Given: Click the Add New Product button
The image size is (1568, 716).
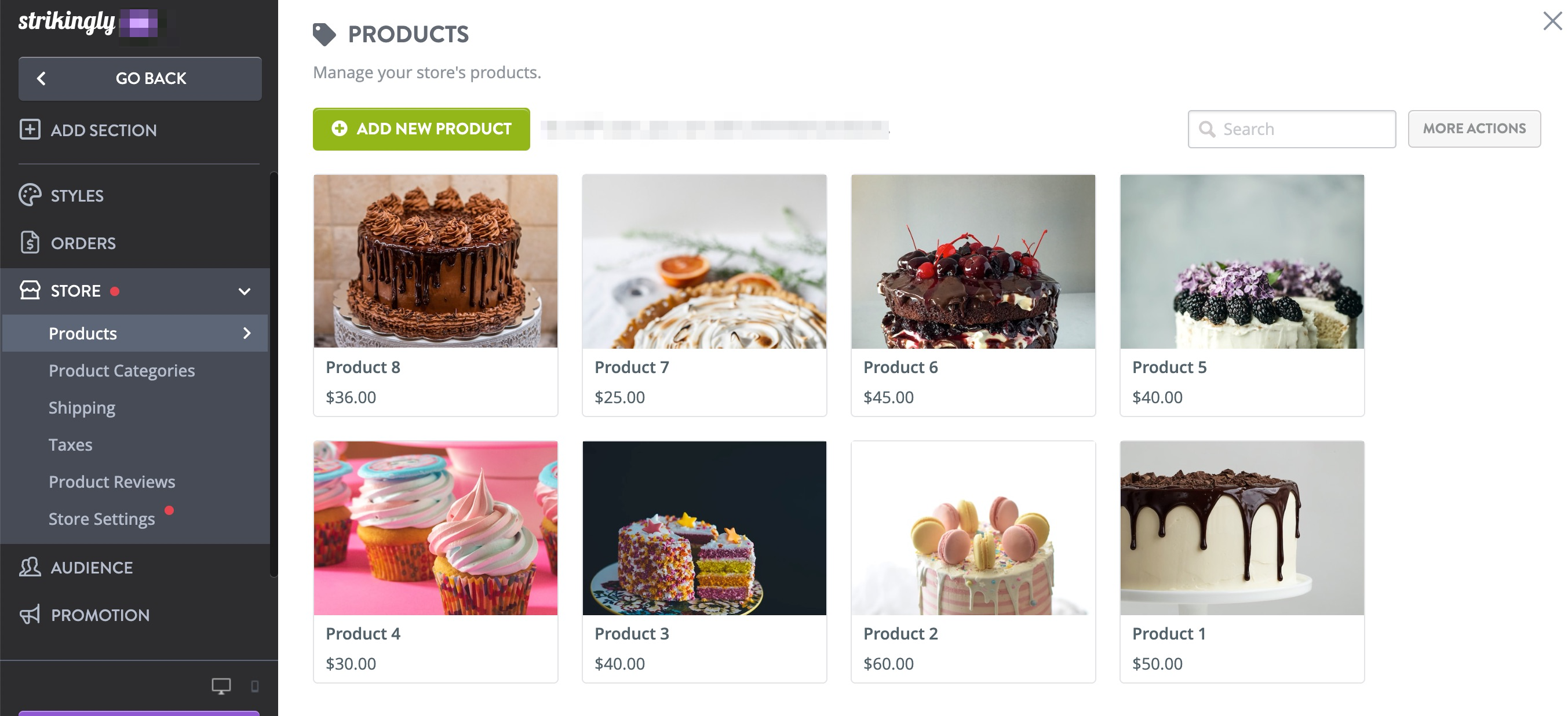Looking at the screenshot, I should point(421,129).
